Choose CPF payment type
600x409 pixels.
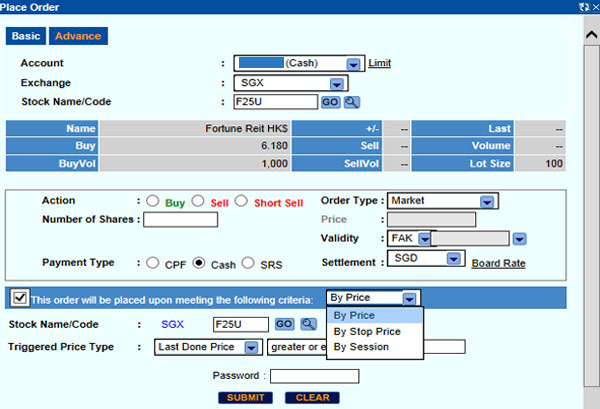click(x=153, y=263)
